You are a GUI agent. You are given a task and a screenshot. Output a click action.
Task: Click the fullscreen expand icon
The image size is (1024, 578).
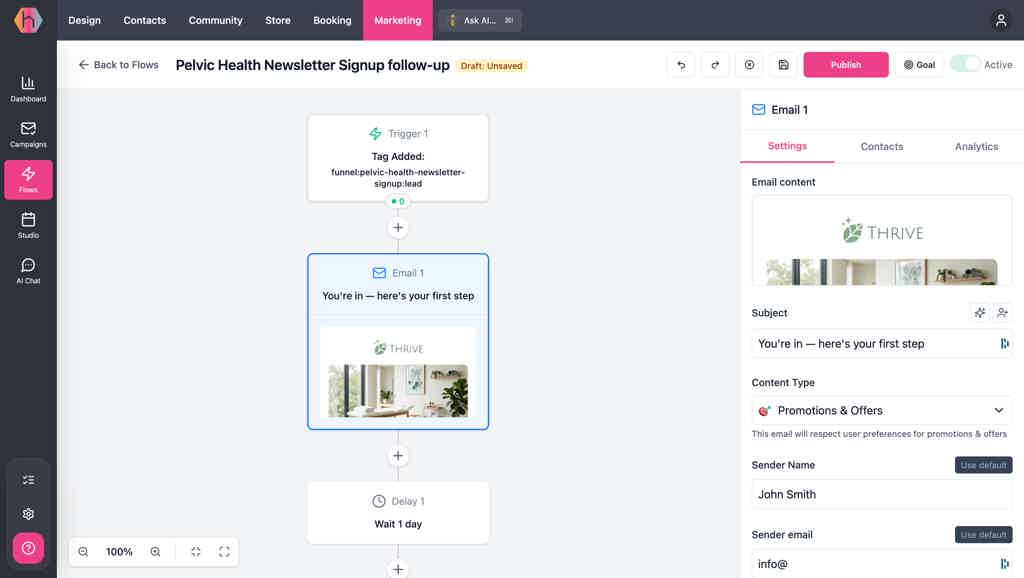(224, 552)
